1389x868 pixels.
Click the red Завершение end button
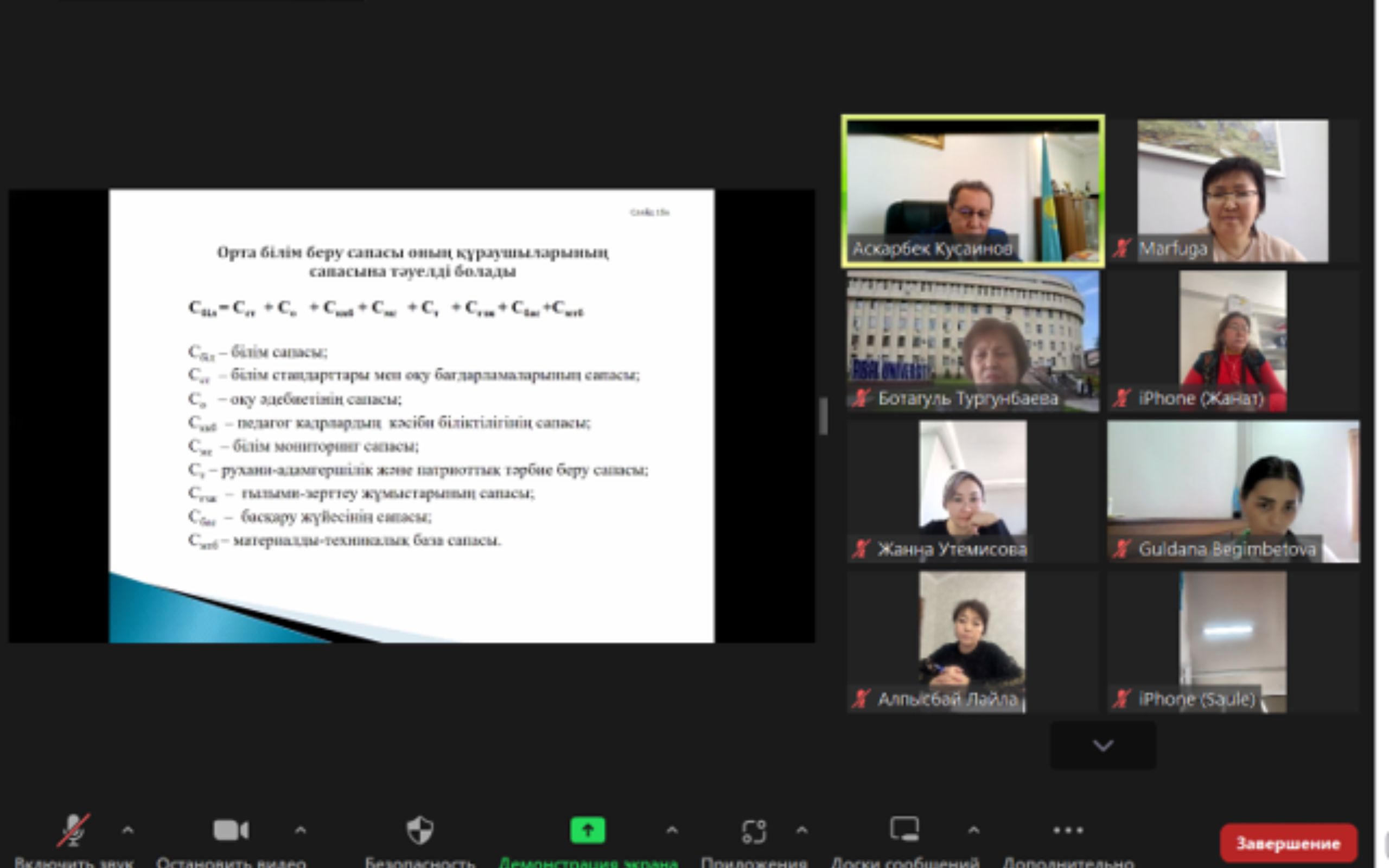[x=1288, y=843]
